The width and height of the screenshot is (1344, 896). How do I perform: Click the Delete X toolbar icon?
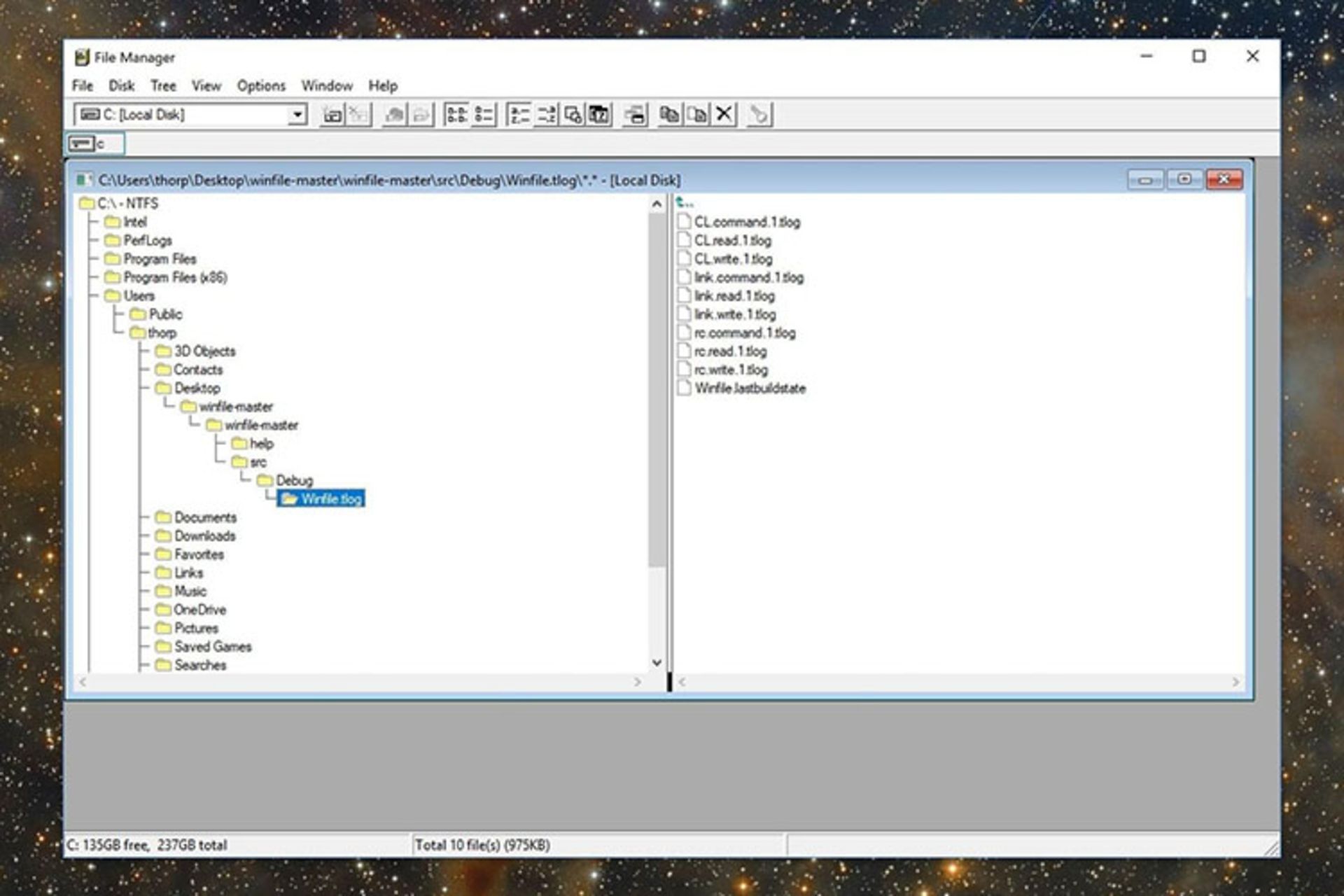point(724,115)
